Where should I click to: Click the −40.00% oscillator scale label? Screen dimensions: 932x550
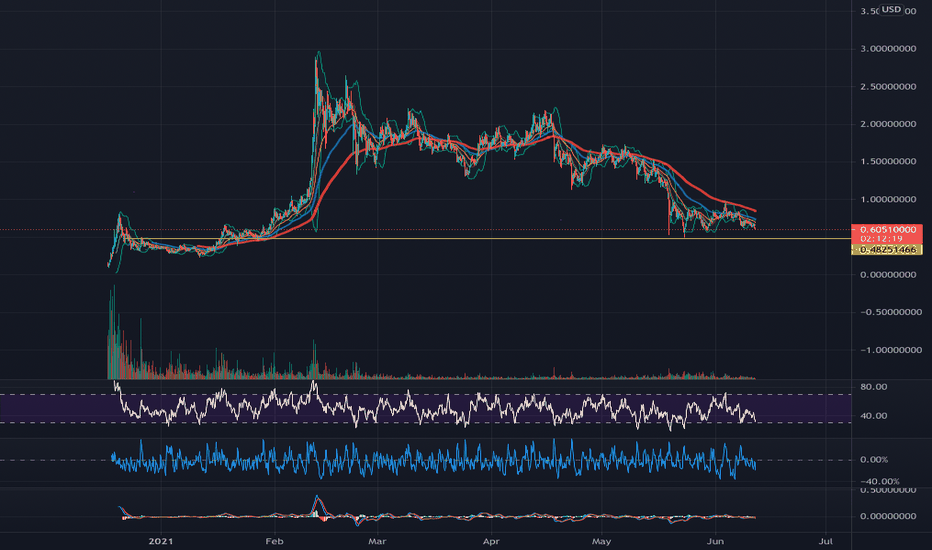879,482
